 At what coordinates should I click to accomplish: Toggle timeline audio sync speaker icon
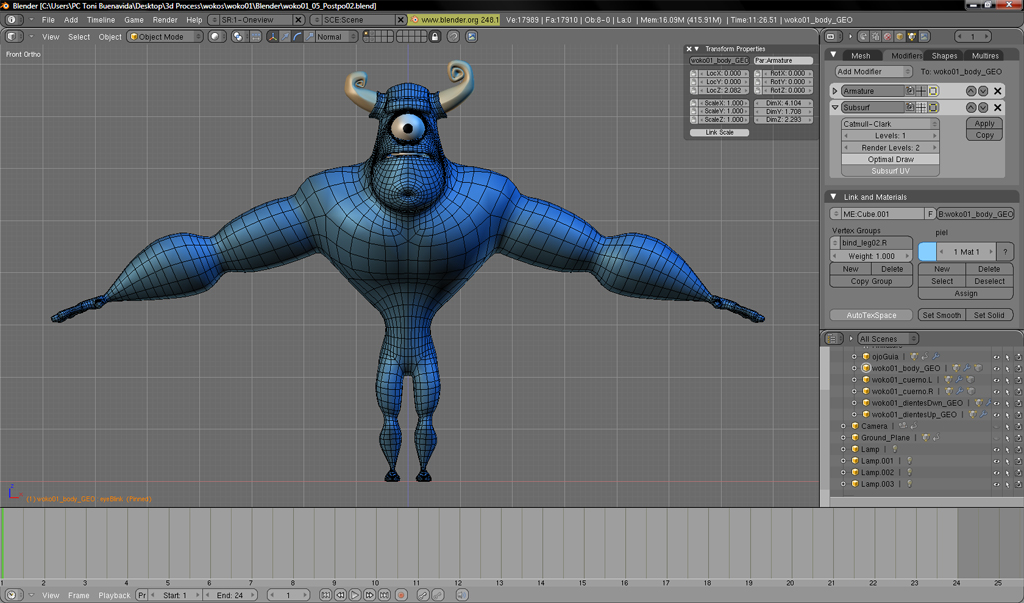pyautogui.click(x=462, y=595)
